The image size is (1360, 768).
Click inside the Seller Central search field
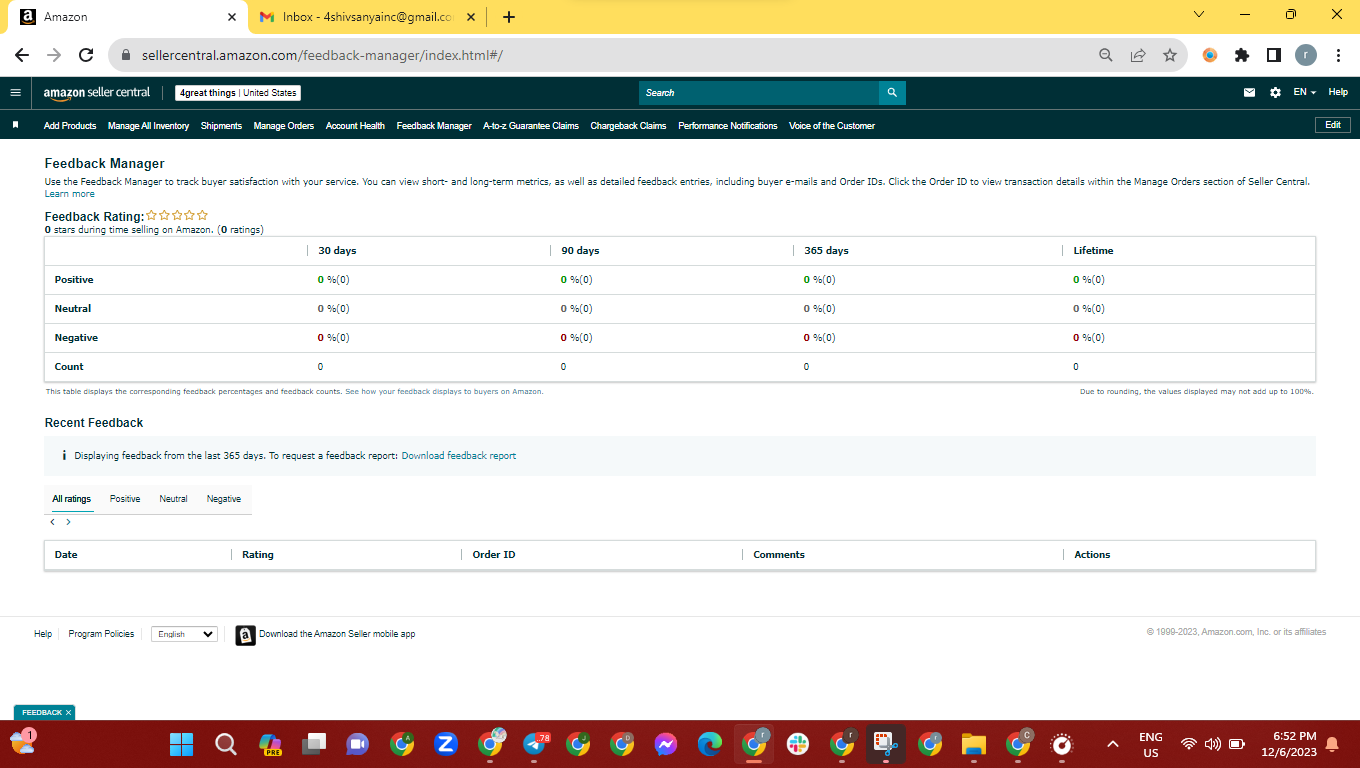point(759,93)
